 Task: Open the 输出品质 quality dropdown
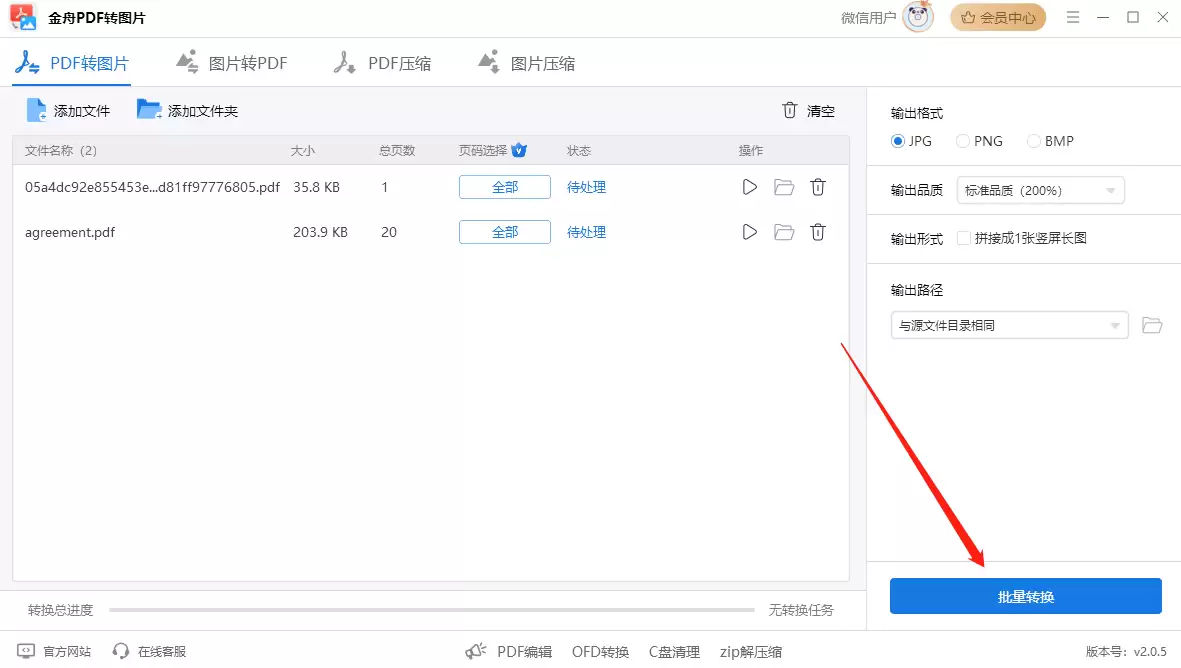(1040, 189)
